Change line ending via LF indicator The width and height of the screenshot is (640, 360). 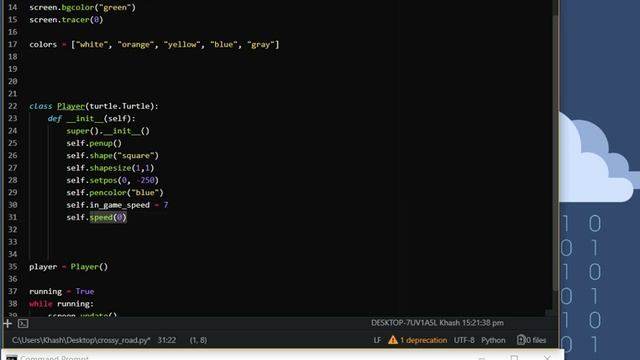378,340
